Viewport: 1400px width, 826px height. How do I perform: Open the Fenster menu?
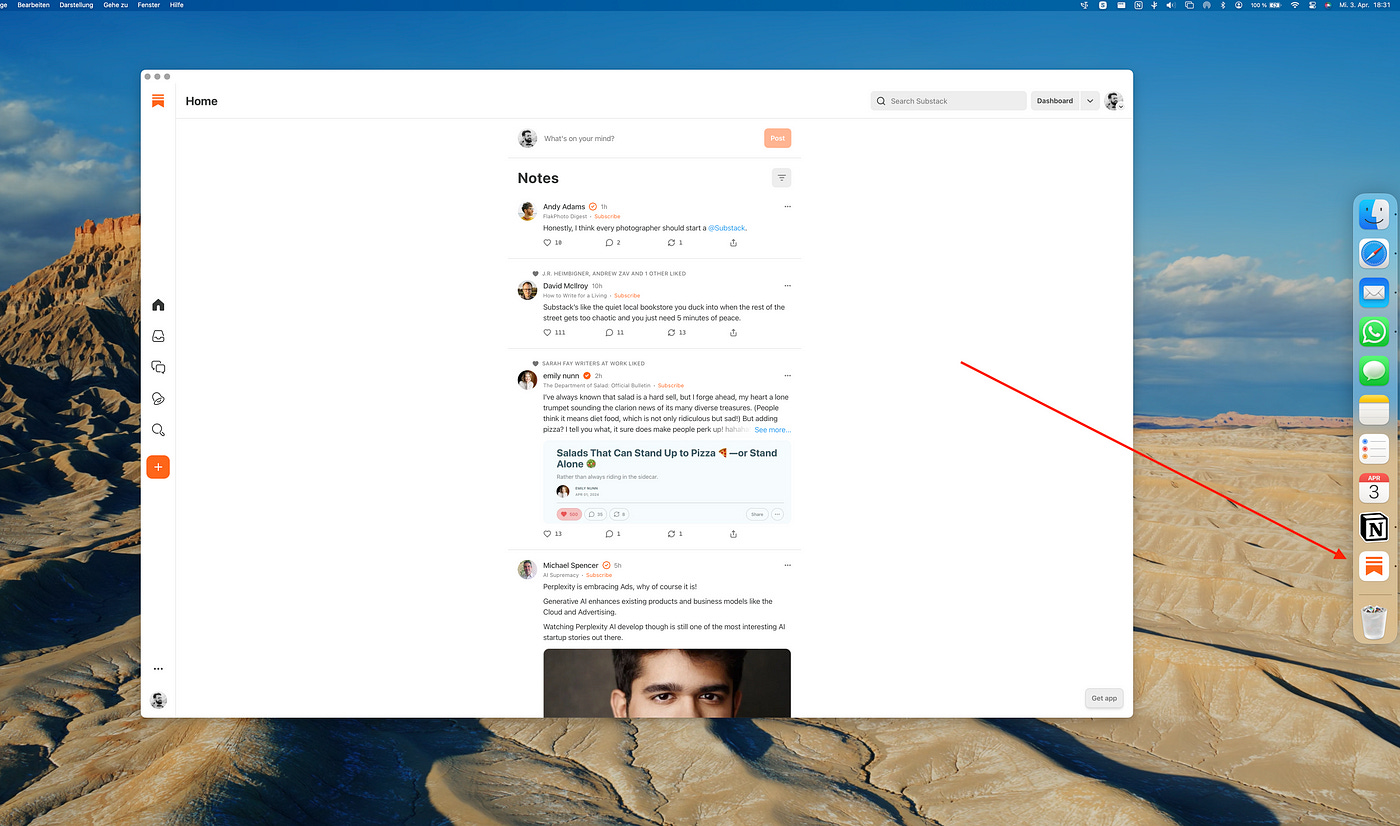coord(150,5)
